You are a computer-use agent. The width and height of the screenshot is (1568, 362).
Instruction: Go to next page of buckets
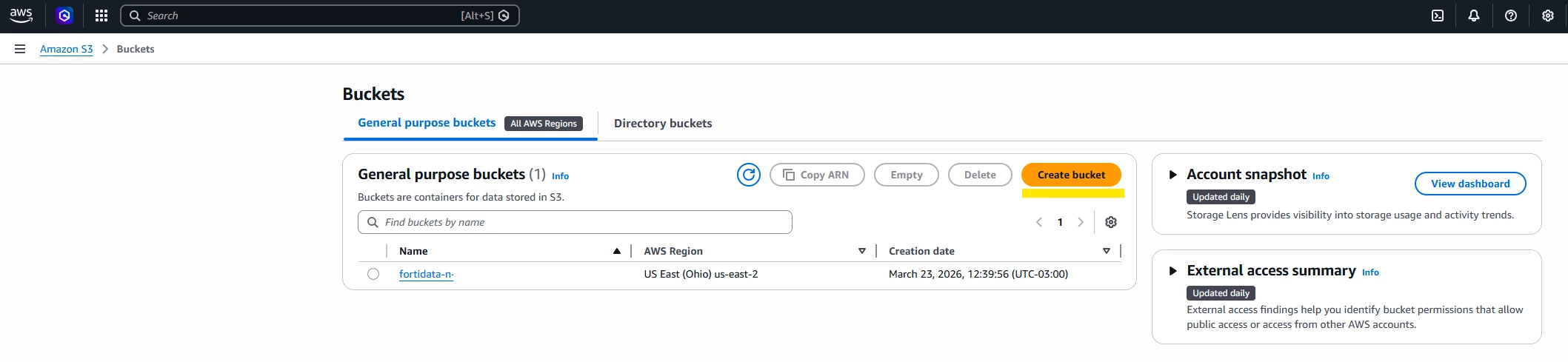point(1081,222)
